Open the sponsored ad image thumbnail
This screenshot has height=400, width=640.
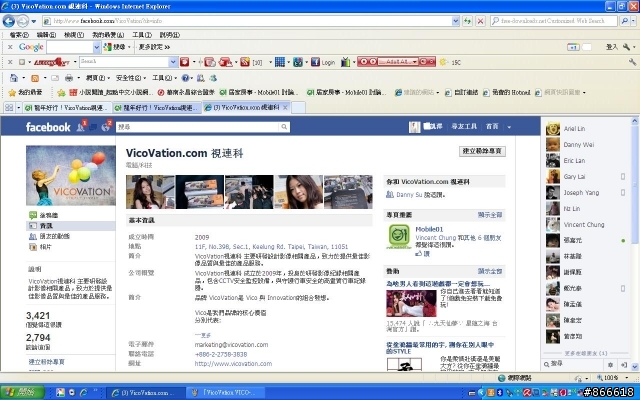pyautogui.click(x=411, y=303)
